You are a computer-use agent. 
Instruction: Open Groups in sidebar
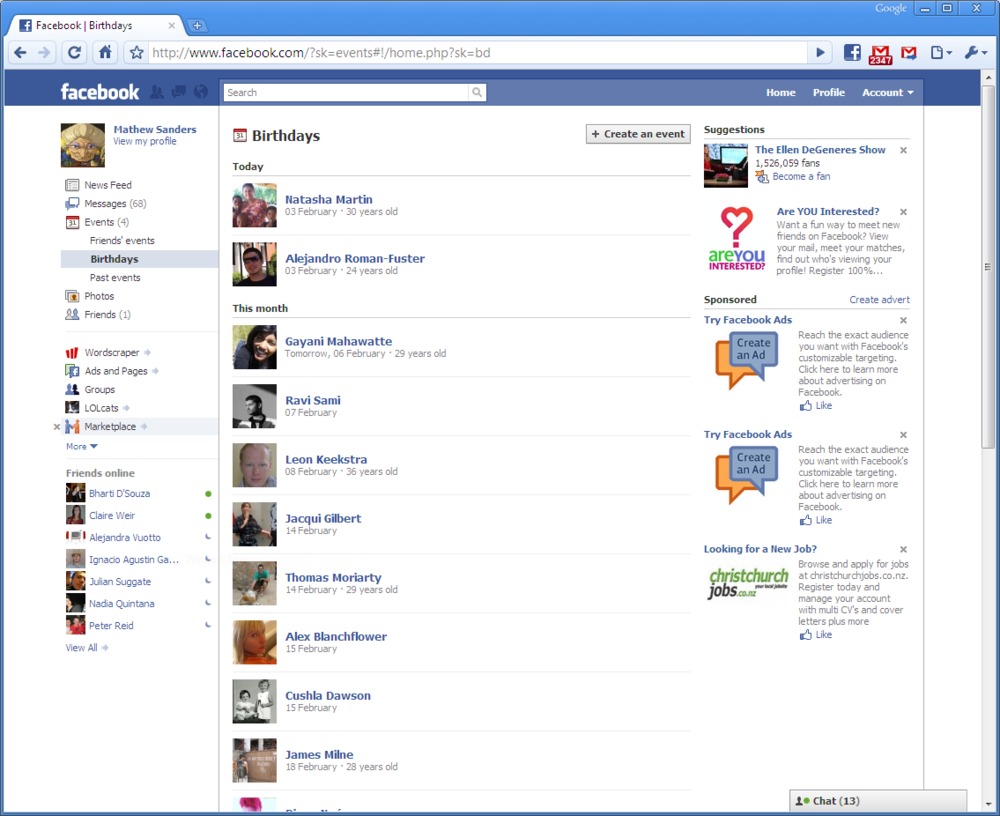tap(99, 389)
